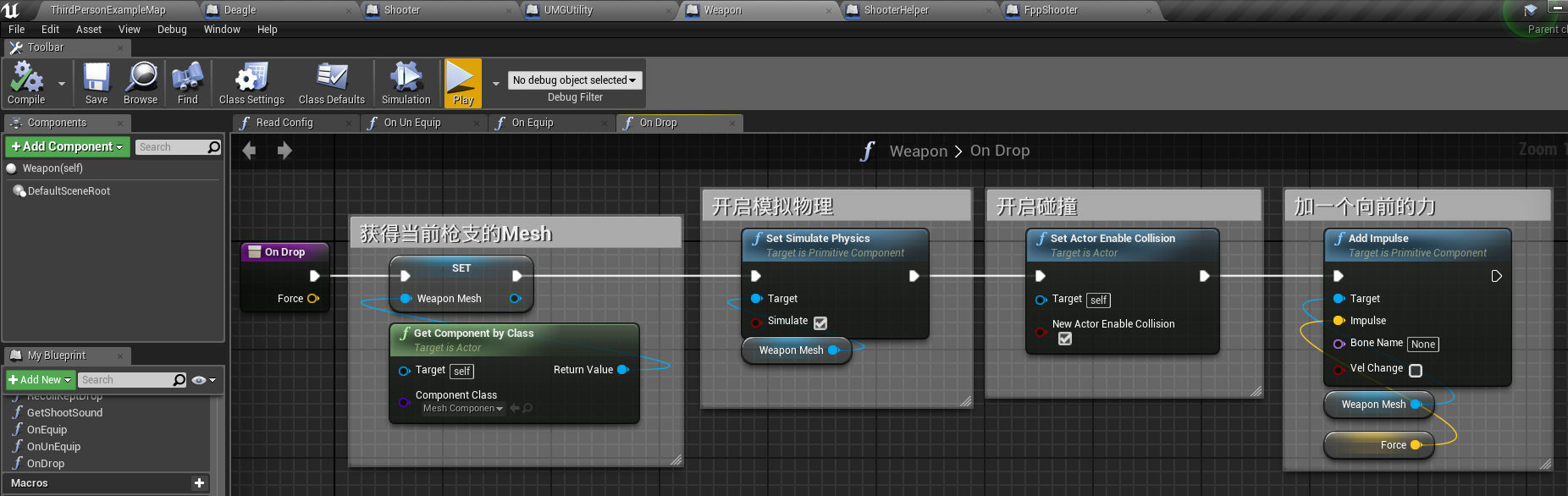Open the Window menu
The width and height of the screenshot is (1568, 496).
[x=222, y=30]
